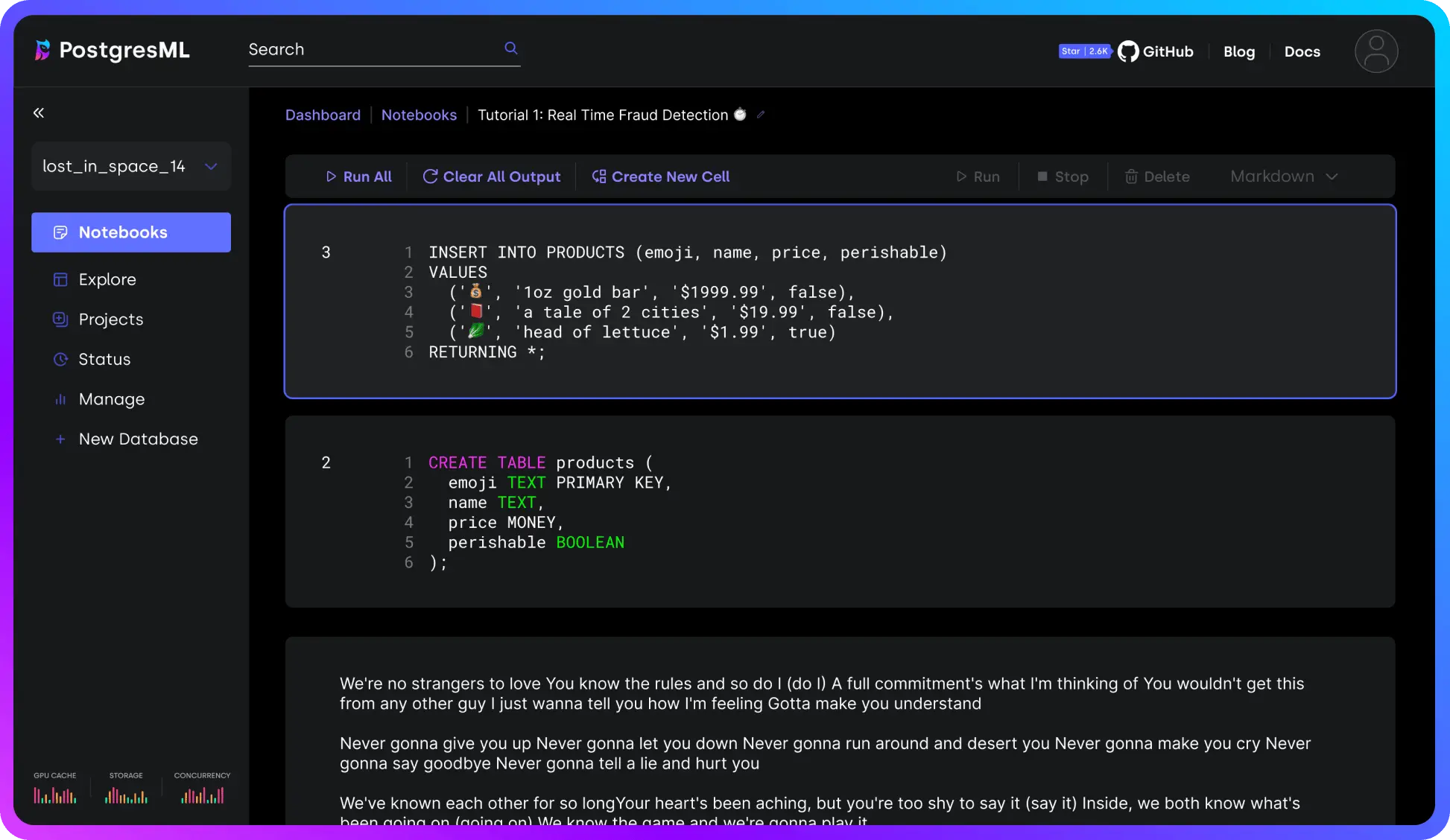Click the 'perishable BOOLEAN' code line
This screenshot has height=840, width=1450.
pos(536,543)
